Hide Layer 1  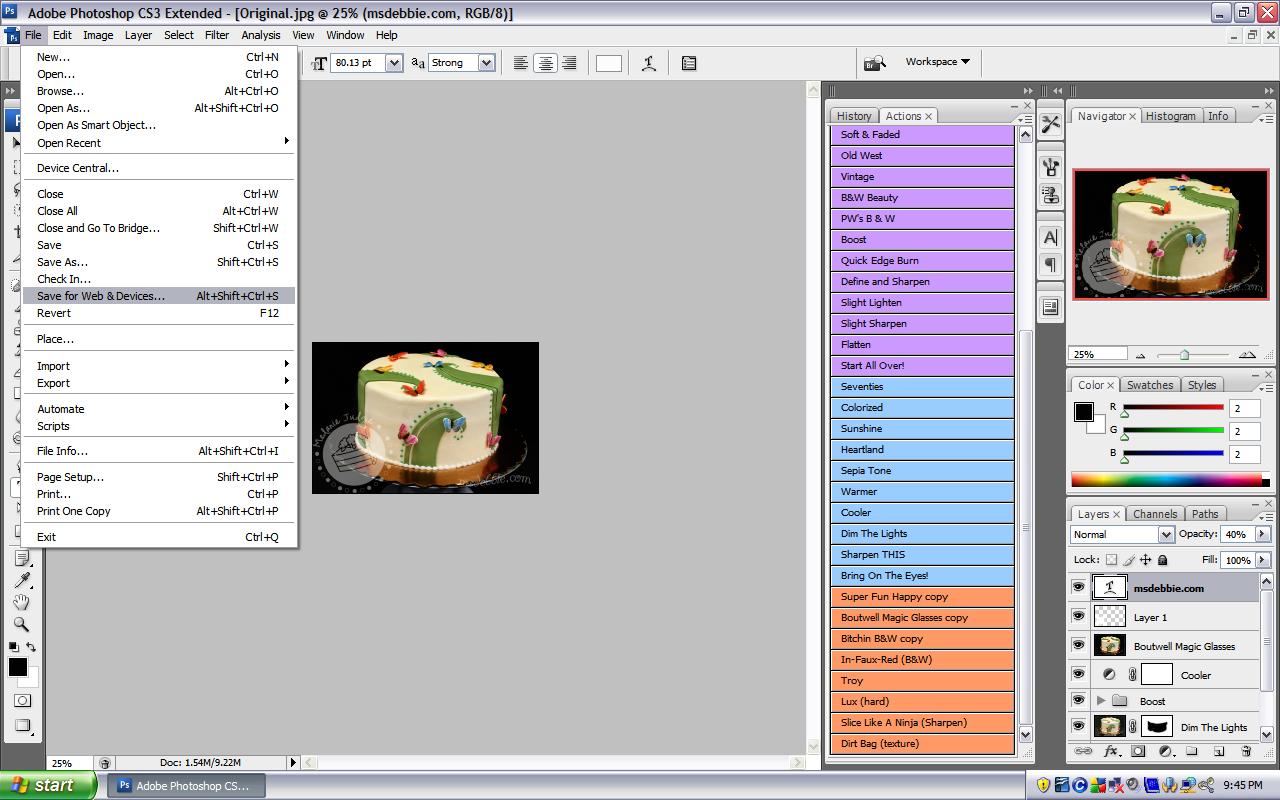[x=1079, y=617]
